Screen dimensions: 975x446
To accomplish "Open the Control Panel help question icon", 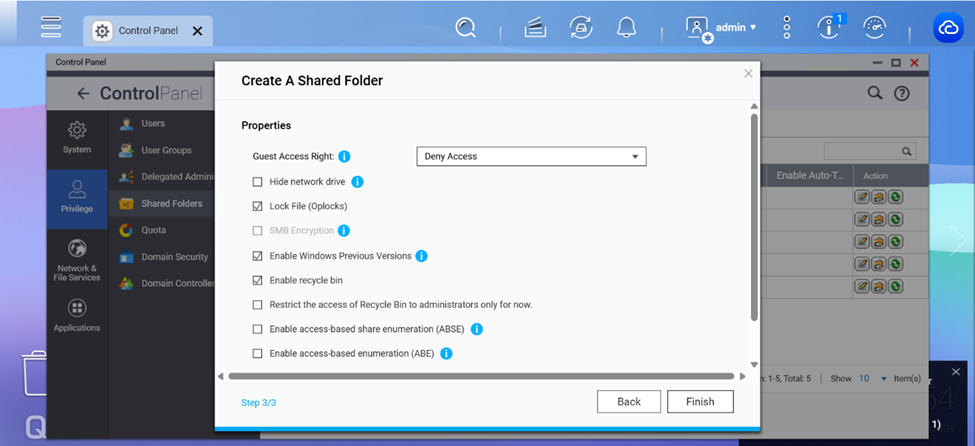I will pyautogui.click(x=901, y=94).
